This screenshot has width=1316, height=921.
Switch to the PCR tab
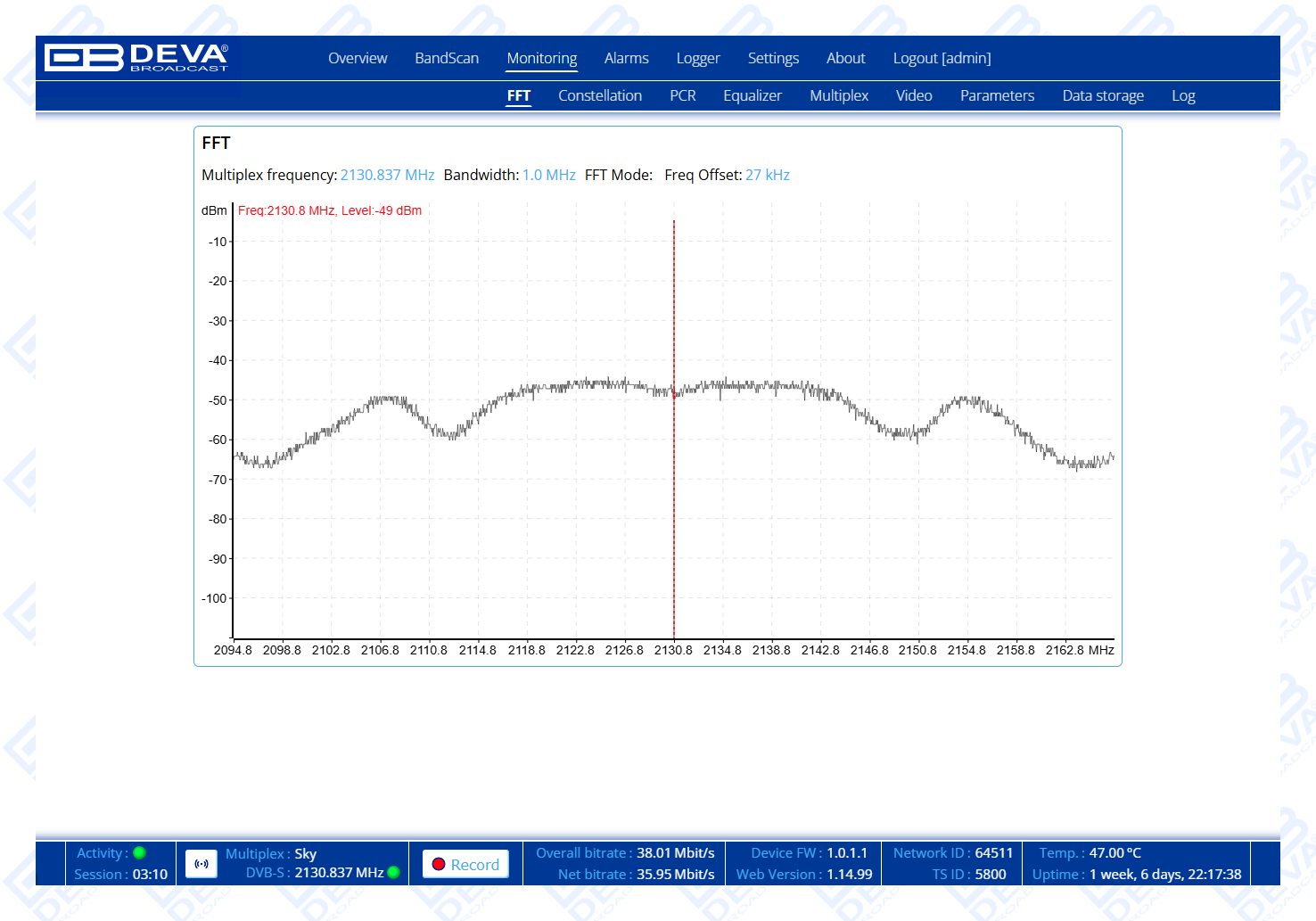[x=682, y=96]
